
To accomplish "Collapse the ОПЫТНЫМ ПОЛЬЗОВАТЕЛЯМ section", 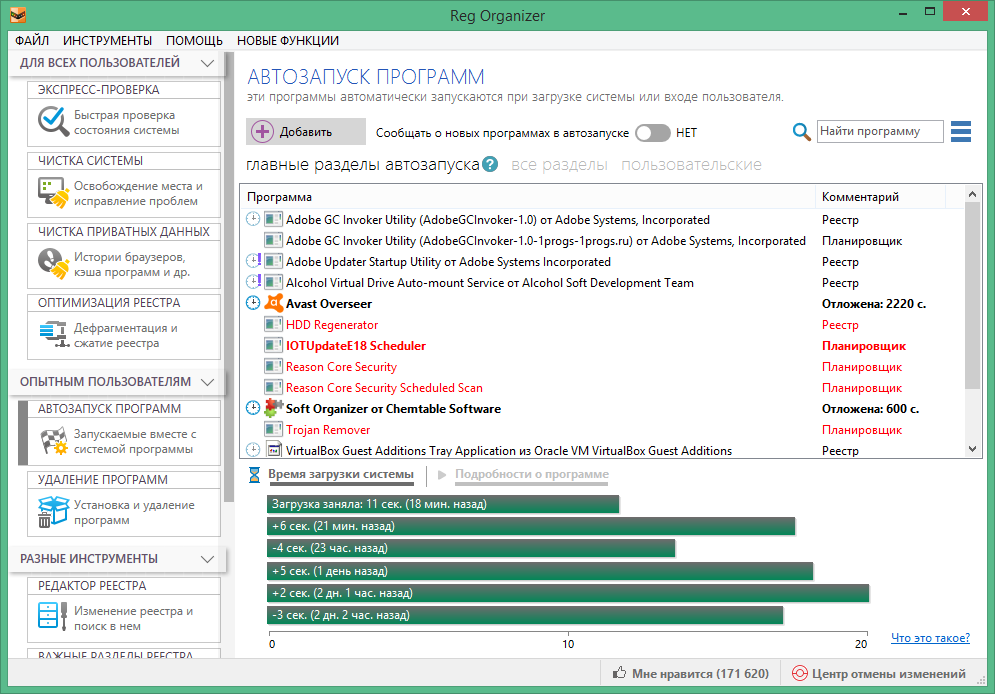I will (207, 382).
